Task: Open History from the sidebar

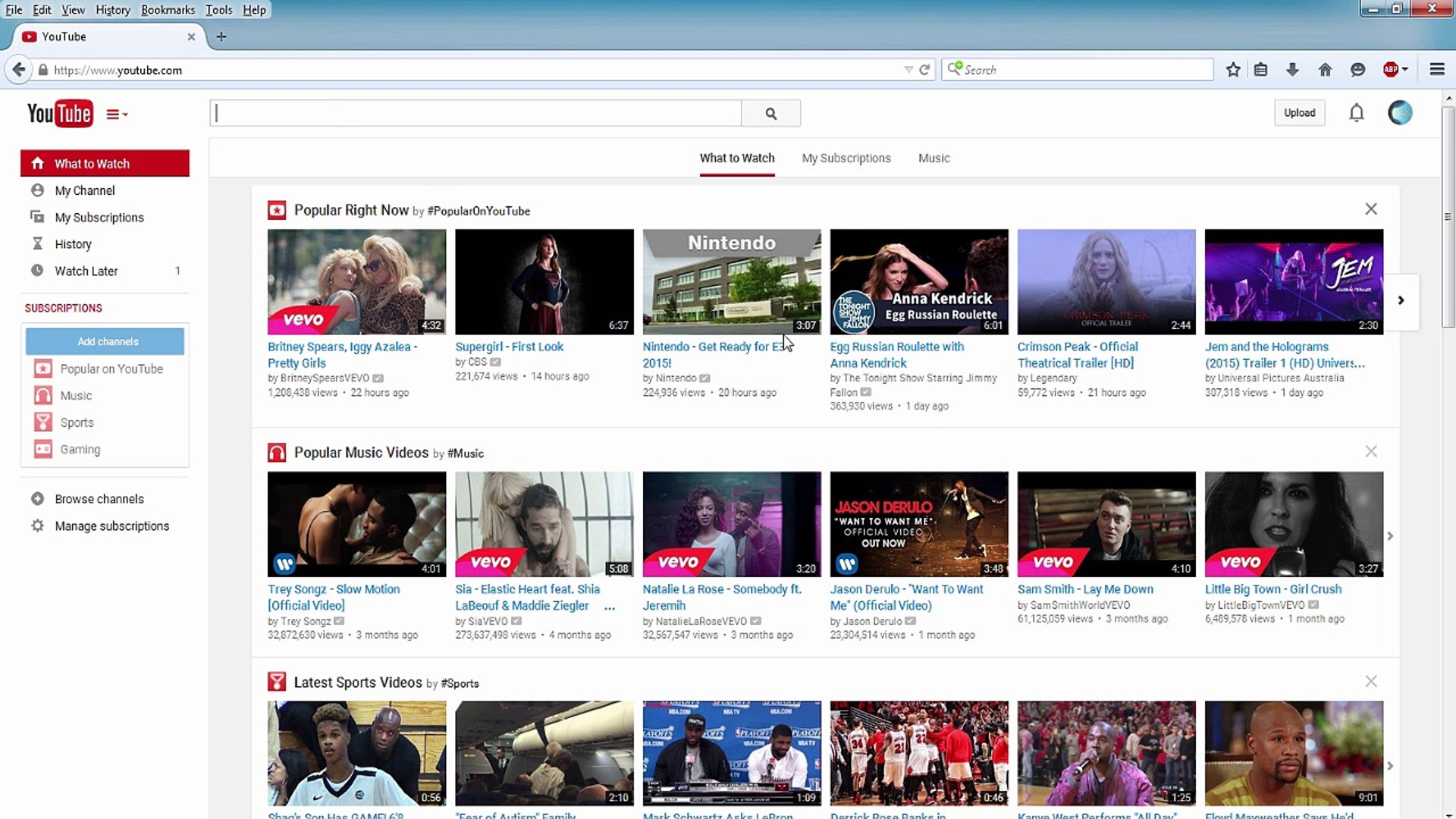Action: [x=73, y=243]
